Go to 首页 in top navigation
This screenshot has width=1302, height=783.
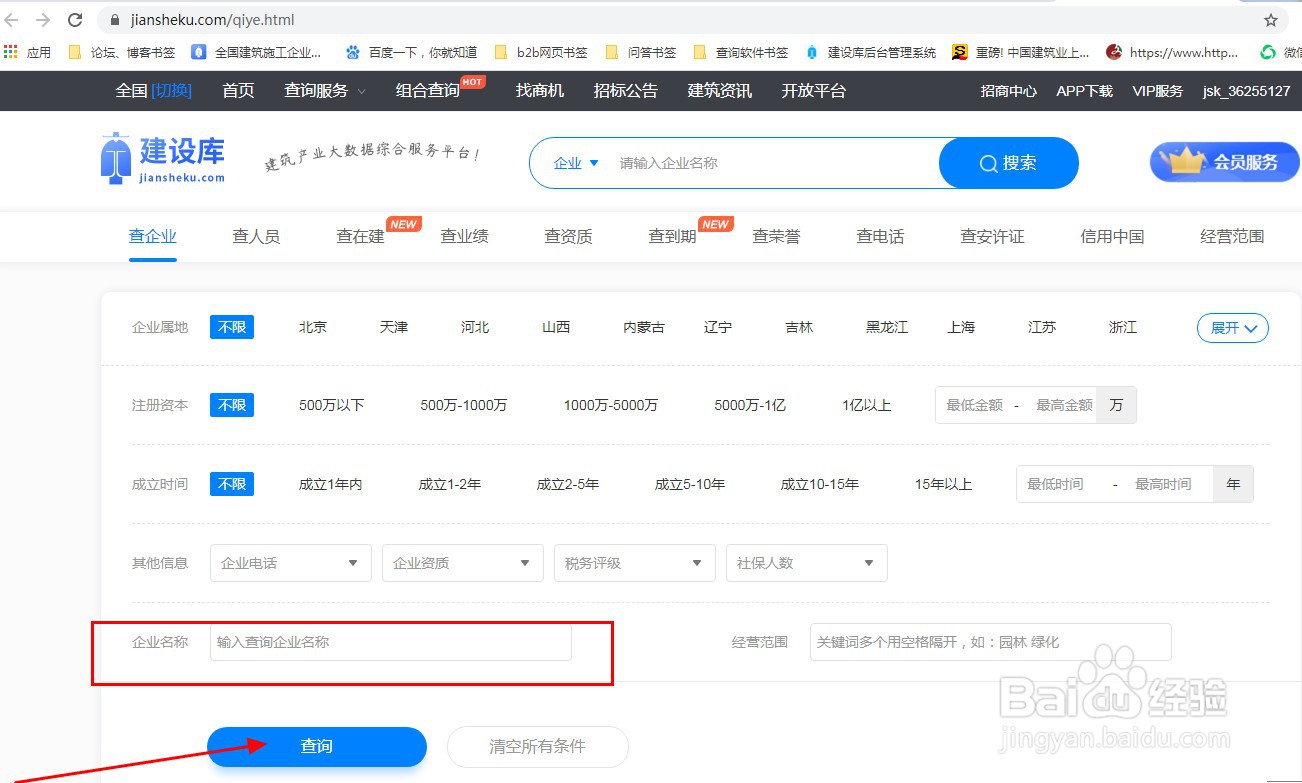238,90
